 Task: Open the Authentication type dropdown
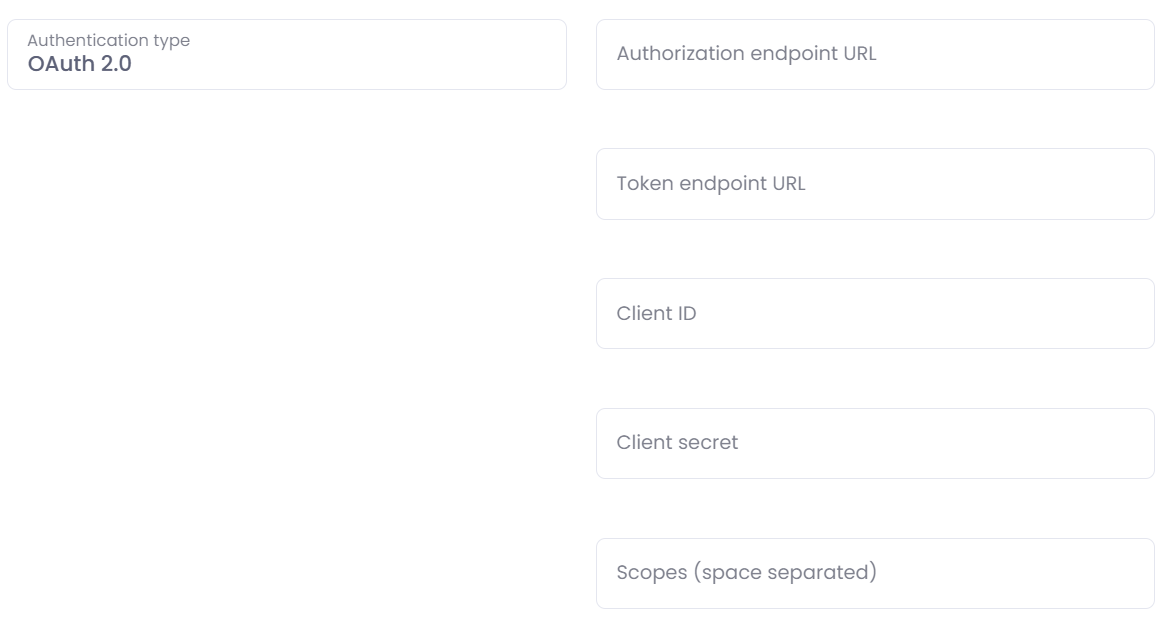[x=287, y=54]
